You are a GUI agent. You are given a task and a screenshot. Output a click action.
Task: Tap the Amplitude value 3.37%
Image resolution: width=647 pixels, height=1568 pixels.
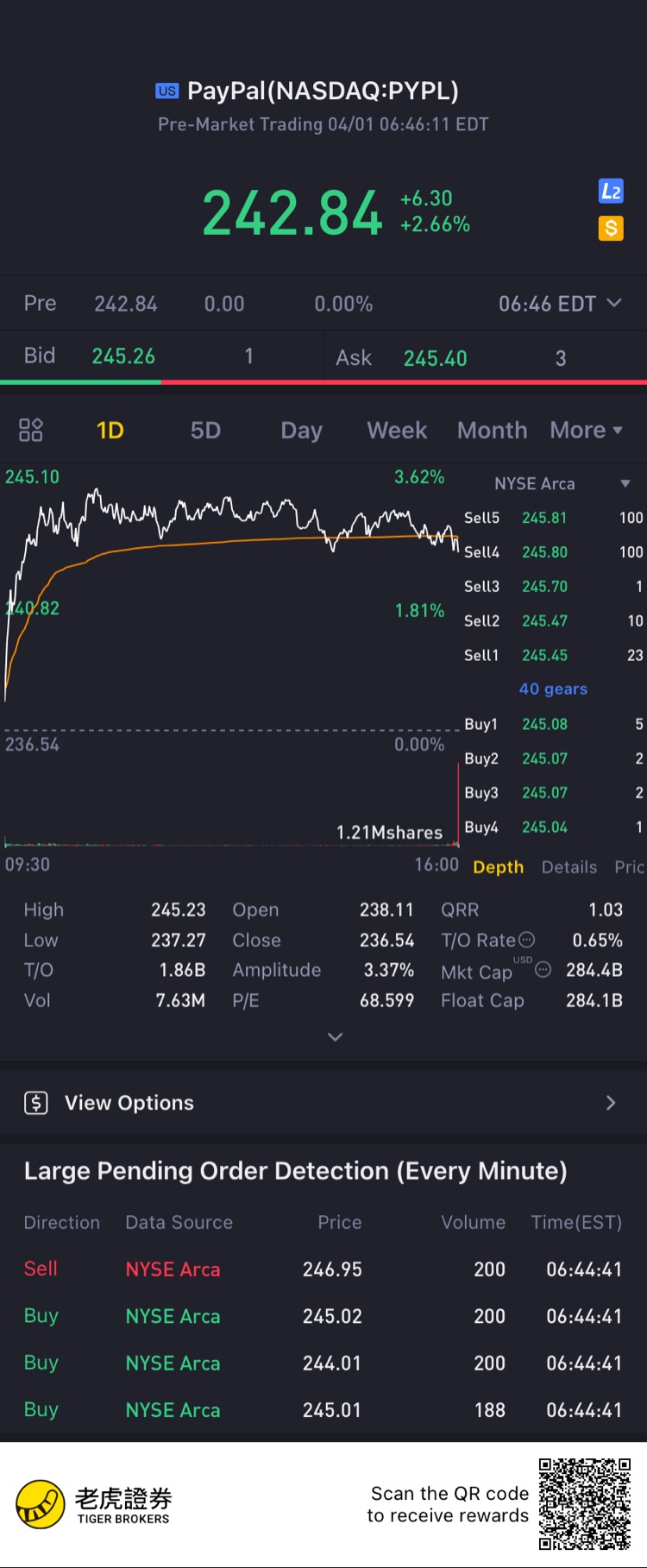(388, 970)
